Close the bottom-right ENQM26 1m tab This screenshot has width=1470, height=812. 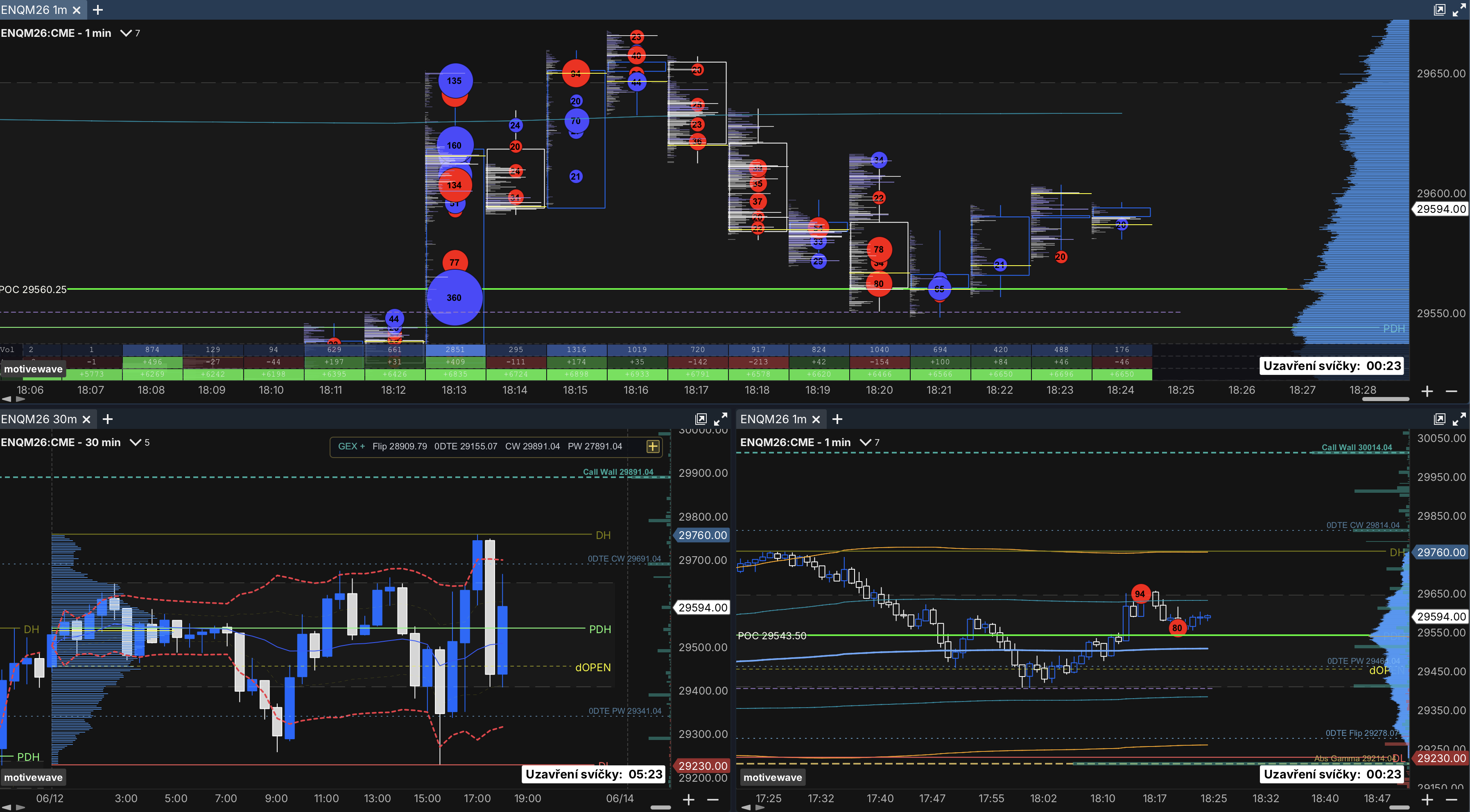pos(816,419)
